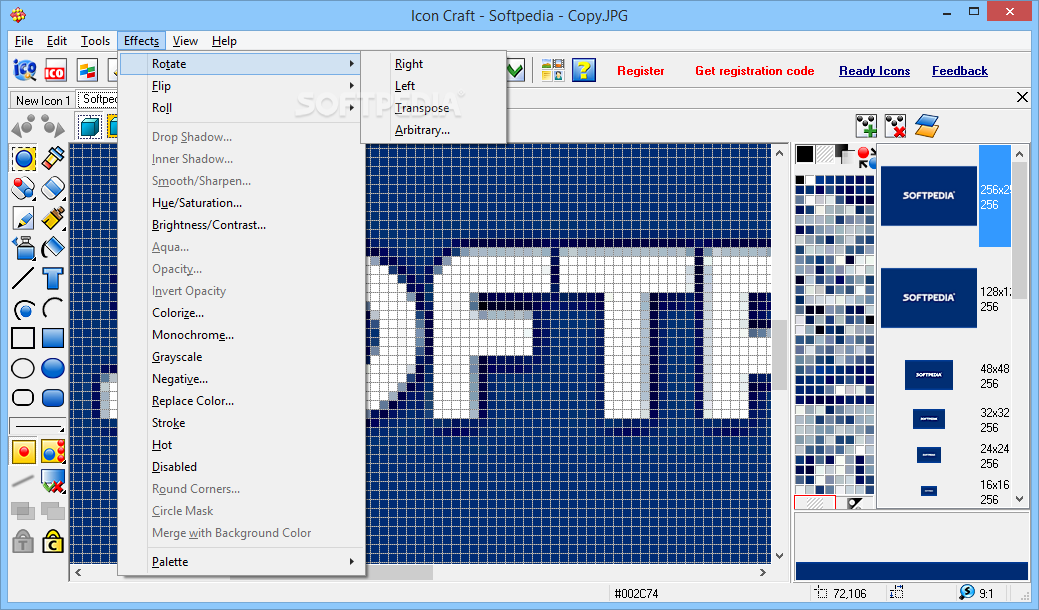Toggle the multiple colored dots mode button
Image resolution: width=1039 pixels, height=610 pixels.
(x=53, y=452)
